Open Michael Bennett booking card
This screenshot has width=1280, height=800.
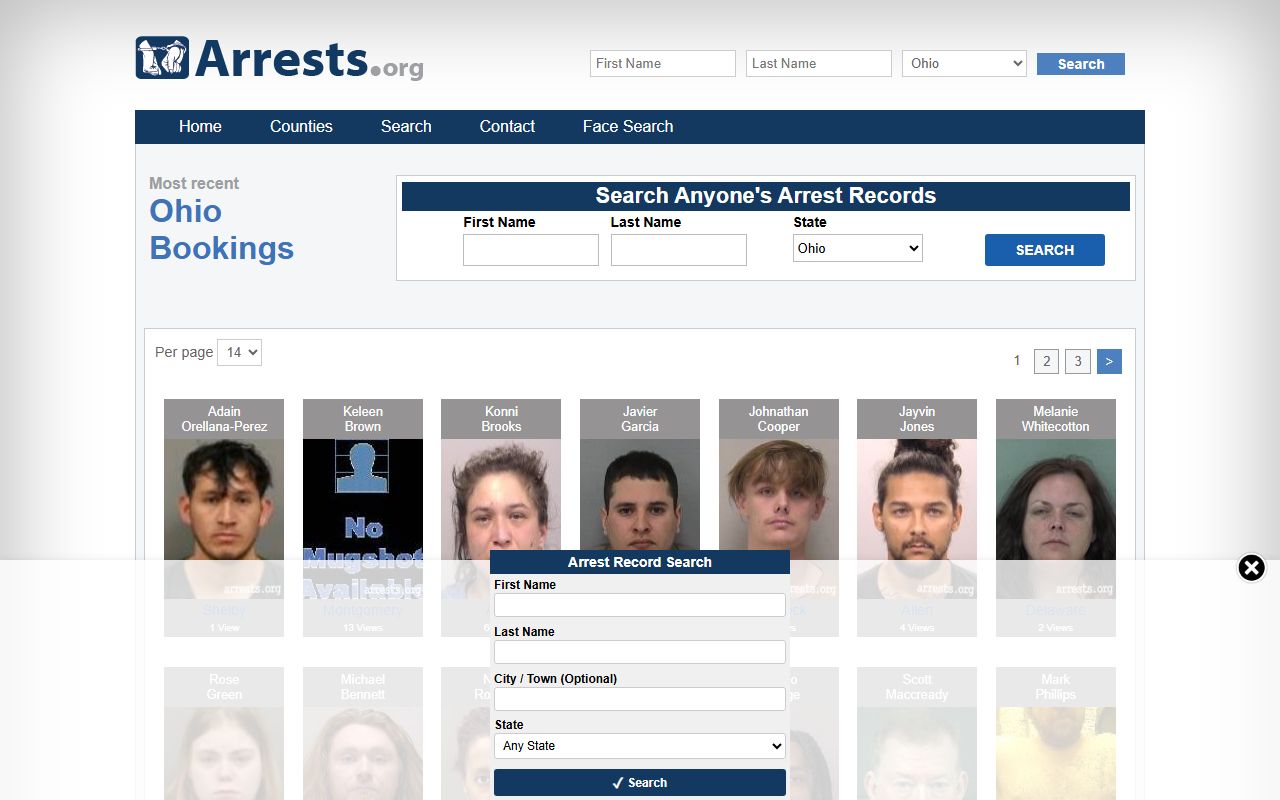click(x=363, y=733)
